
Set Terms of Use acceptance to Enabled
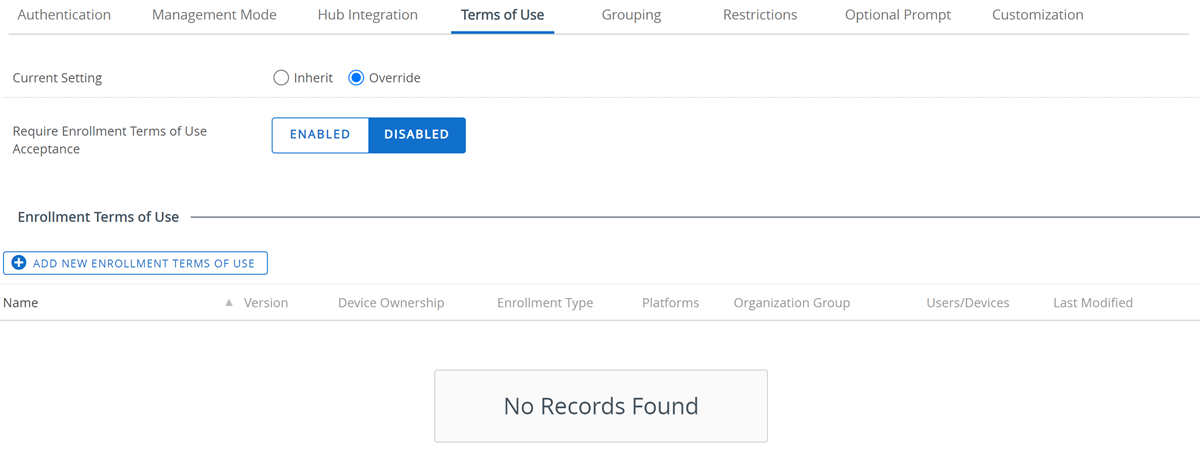320,135
